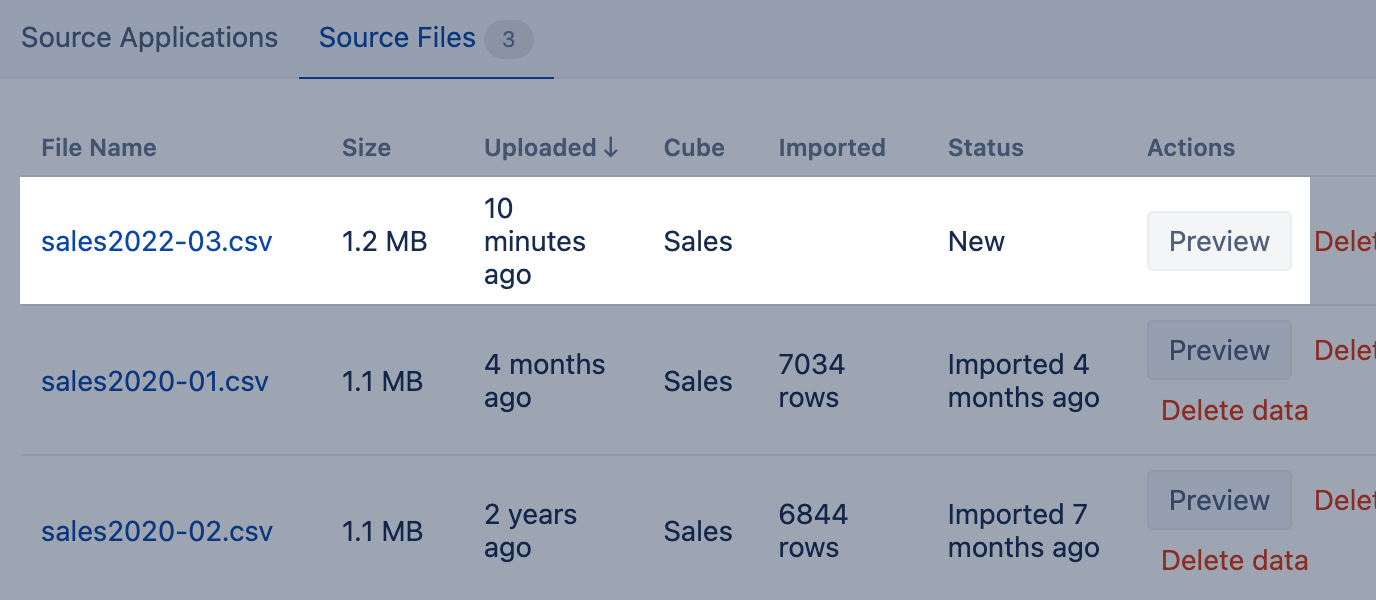Screen dimensions: 1376x600
Task: Click the Sales cube label in first row
Action: click(x=697, y=241)
